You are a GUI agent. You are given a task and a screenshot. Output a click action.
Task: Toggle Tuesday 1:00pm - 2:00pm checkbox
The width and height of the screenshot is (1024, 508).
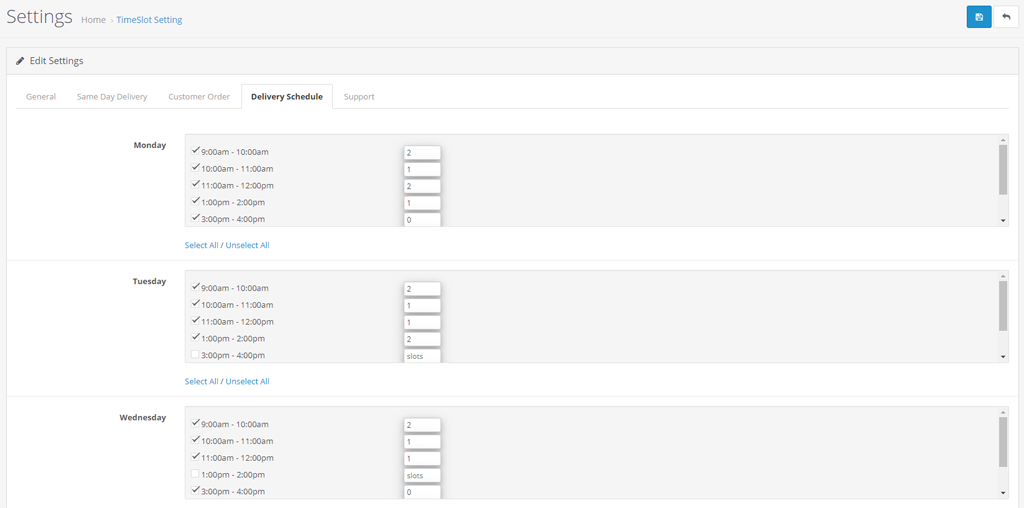coord(195,338)
